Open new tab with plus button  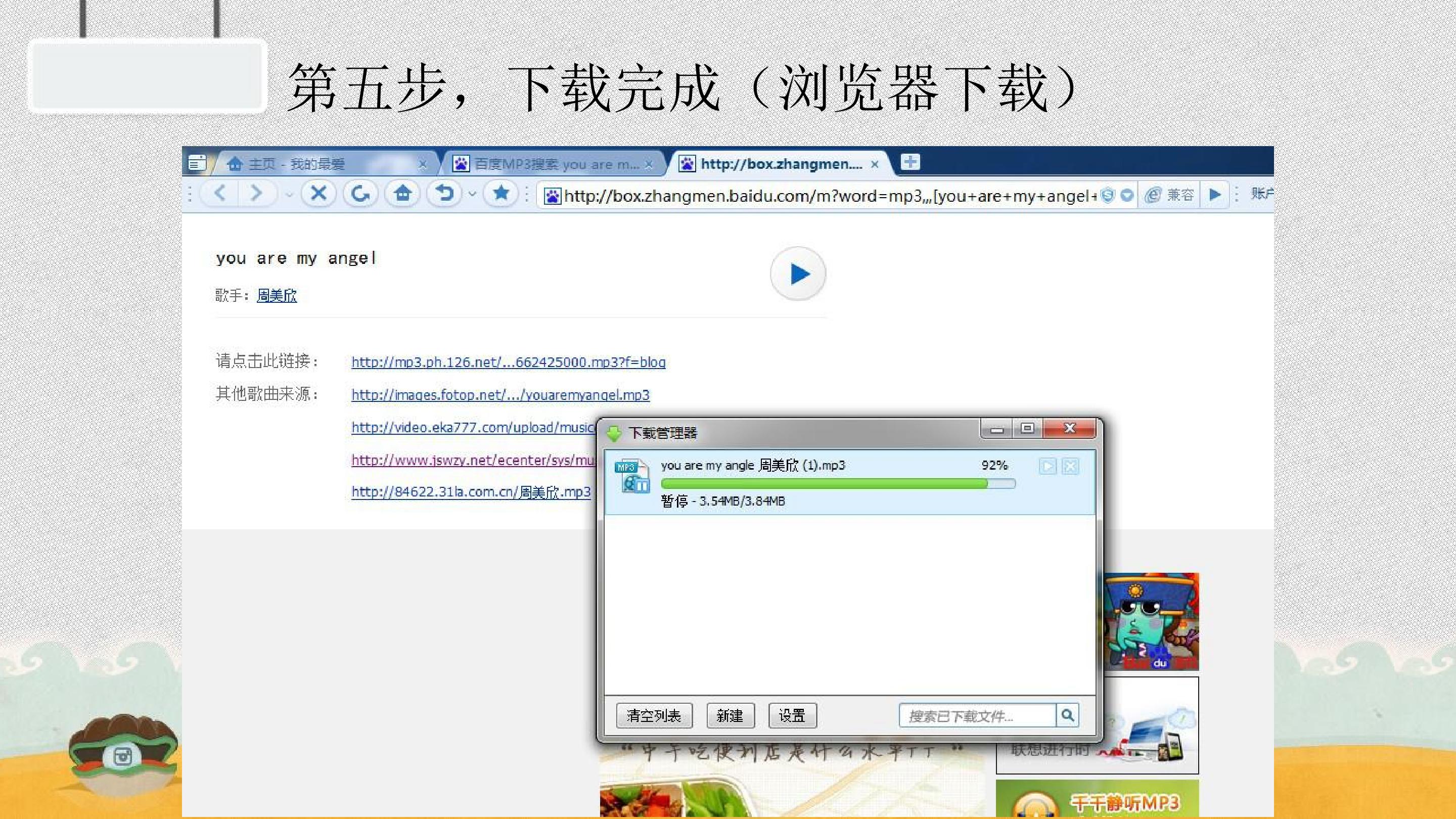[x=910, y=162]
